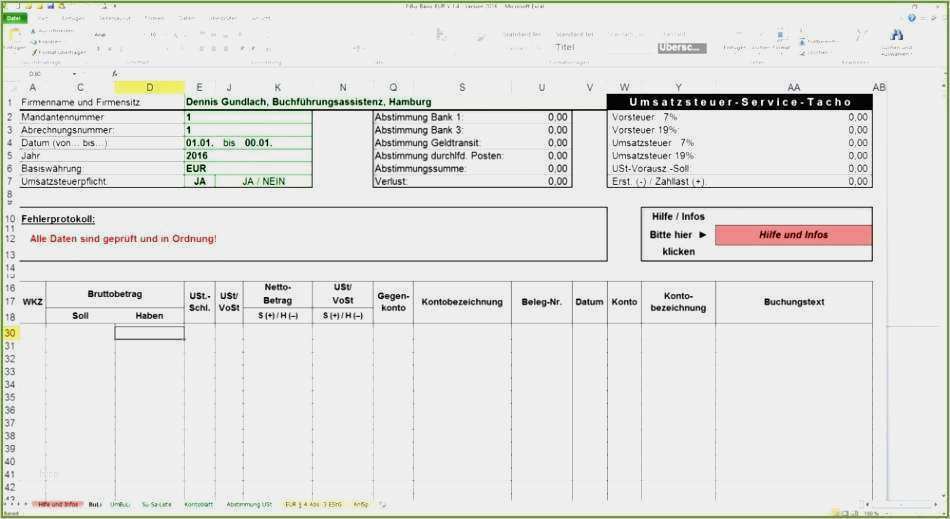This screenshot has height=519, width=950.
Task: Click the Select All corner triangle
Action: [11, 88]
